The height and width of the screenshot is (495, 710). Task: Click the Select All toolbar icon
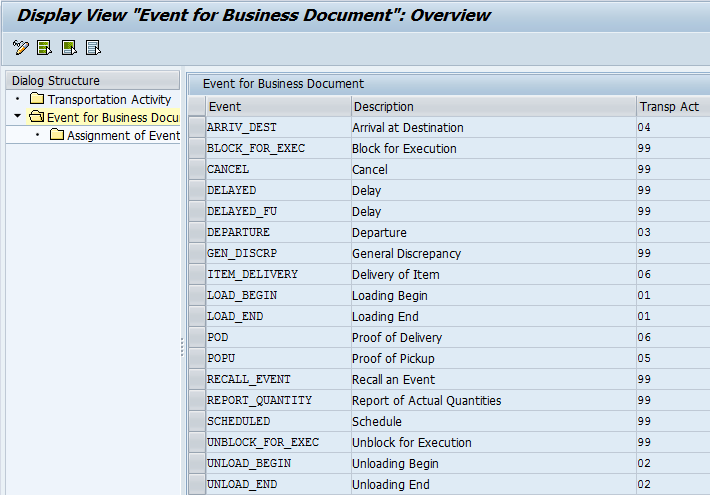[x=44, y=47]
